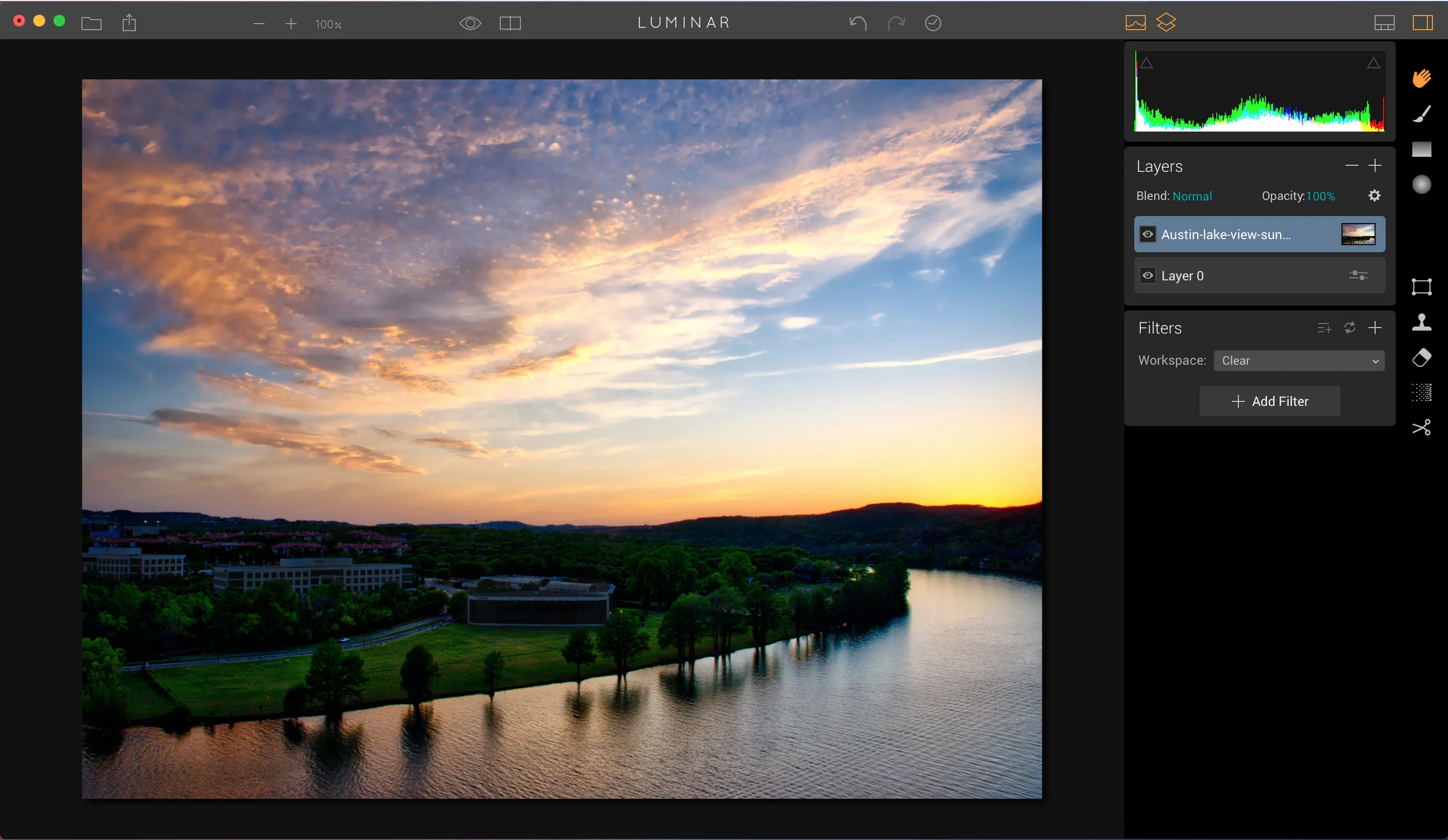
Task: Open the Workspace Clear dropdown
Action: click(x=1299, y=361)
